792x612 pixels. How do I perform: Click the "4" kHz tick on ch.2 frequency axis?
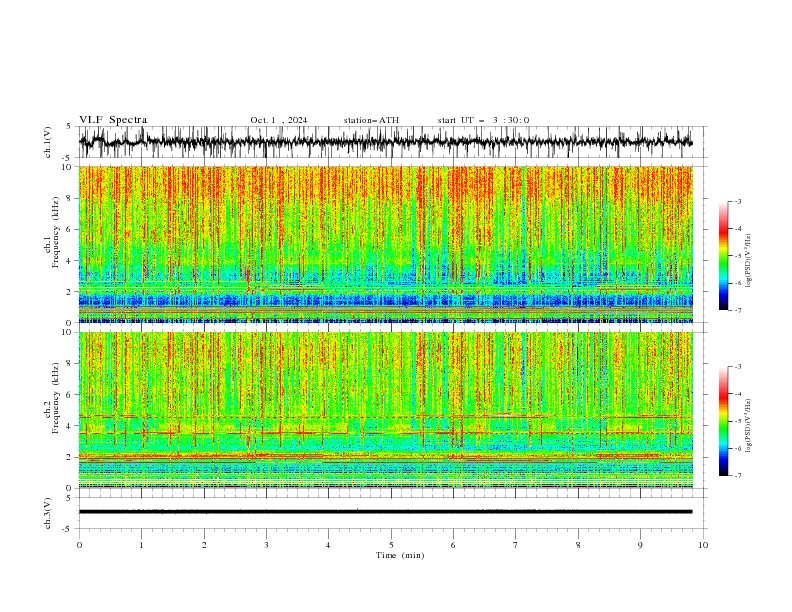click(x=69, y=426)
